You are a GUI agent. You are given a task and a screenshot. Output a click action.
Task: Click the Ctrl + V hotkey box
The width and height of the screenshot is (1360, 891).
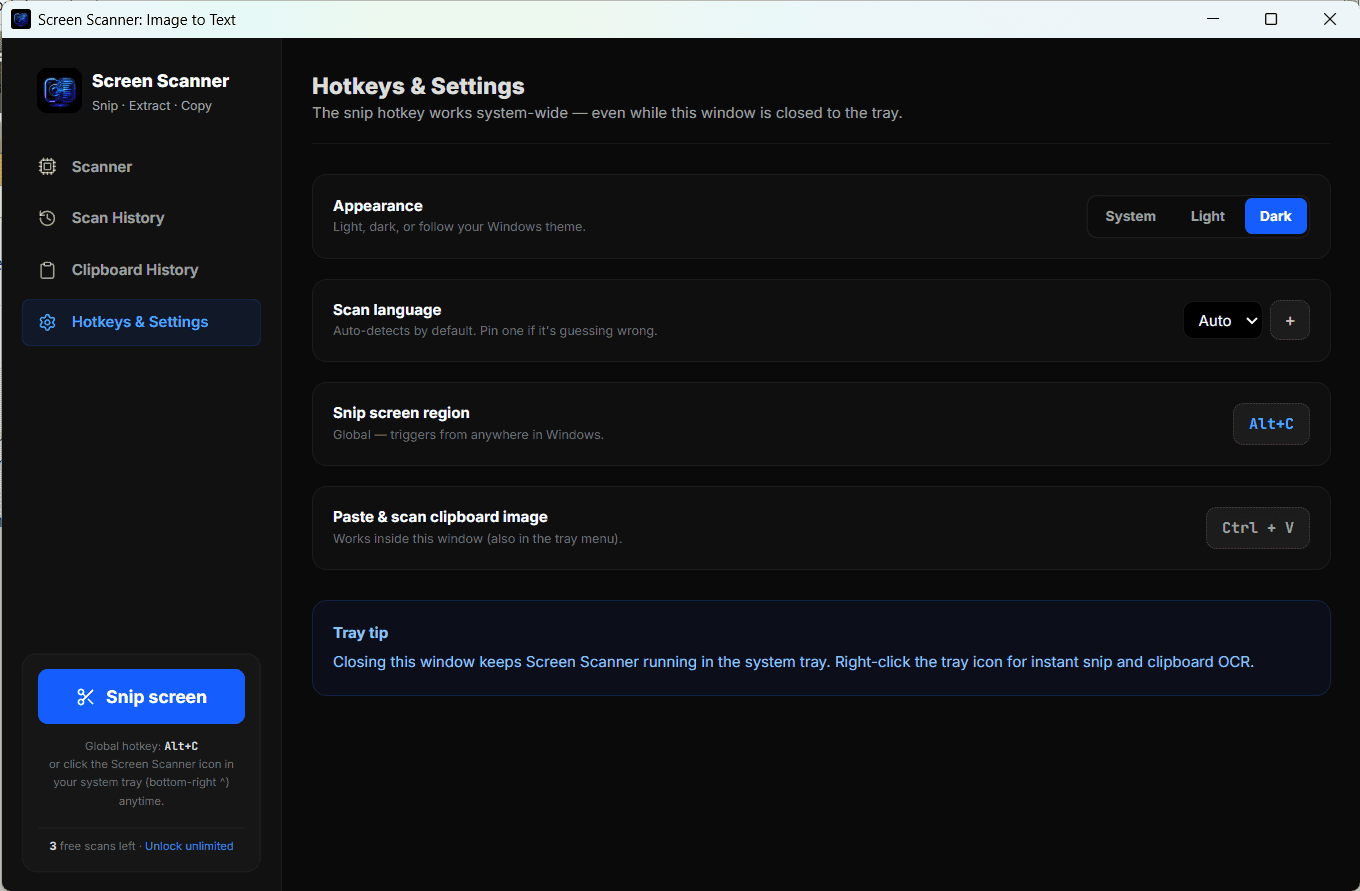click(x=1258, y=528)
